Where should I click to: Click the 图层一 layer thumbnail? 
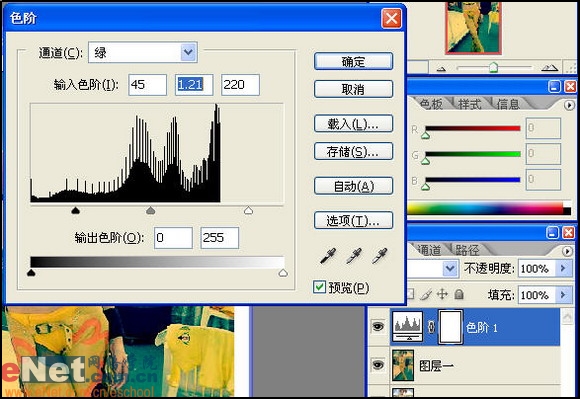coord(403,365)
